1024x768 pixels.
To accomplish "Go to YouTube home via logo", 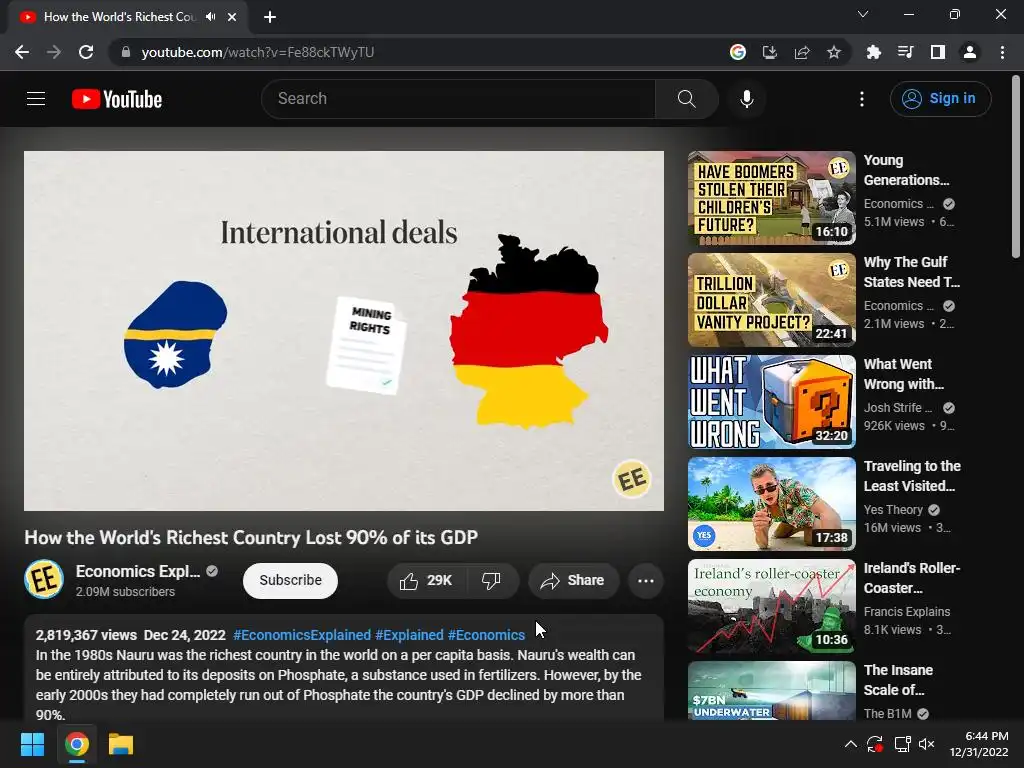I will [117, 99].
